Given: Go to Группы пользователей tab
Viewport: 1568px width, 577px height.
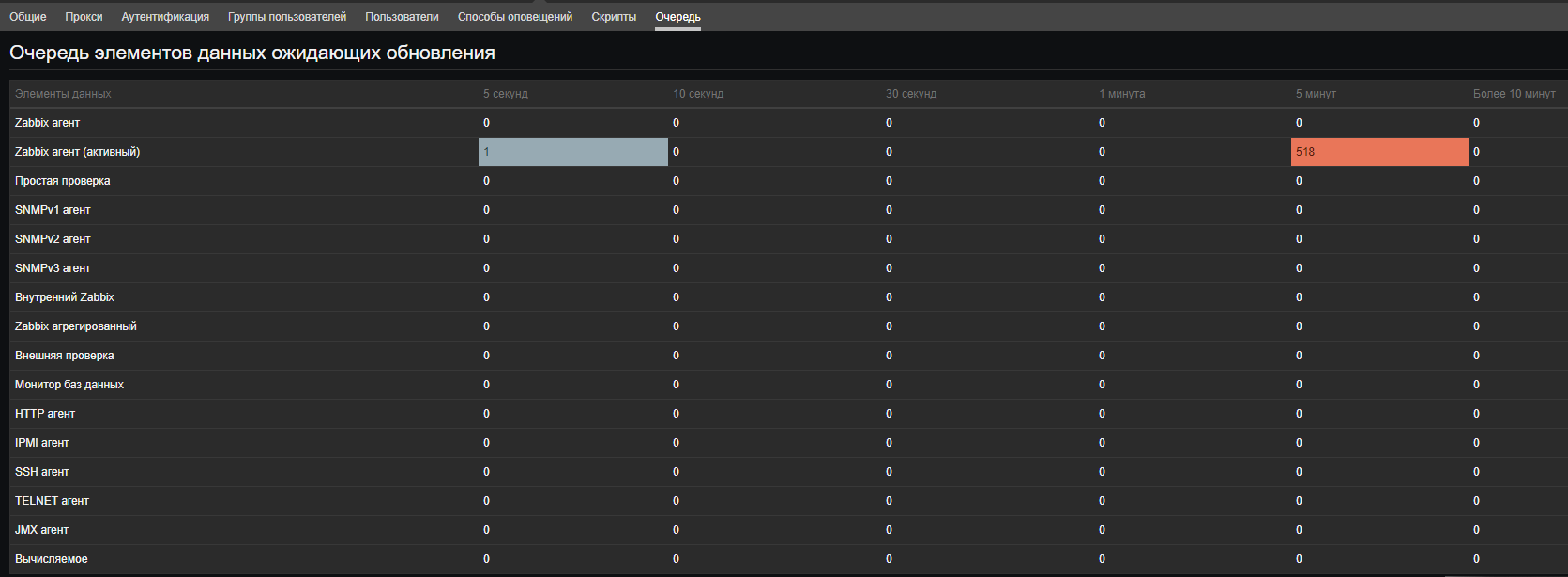Looking at the screenshot, I should 287,17.
